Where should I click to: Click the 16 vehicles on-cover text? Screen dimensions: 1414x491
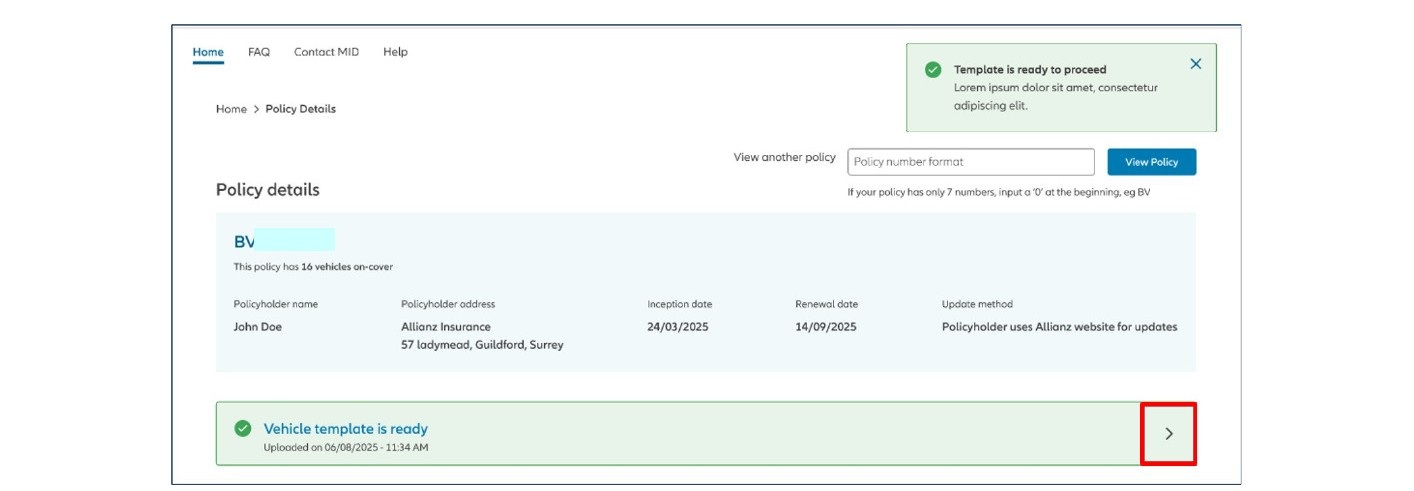click(353, 267)
